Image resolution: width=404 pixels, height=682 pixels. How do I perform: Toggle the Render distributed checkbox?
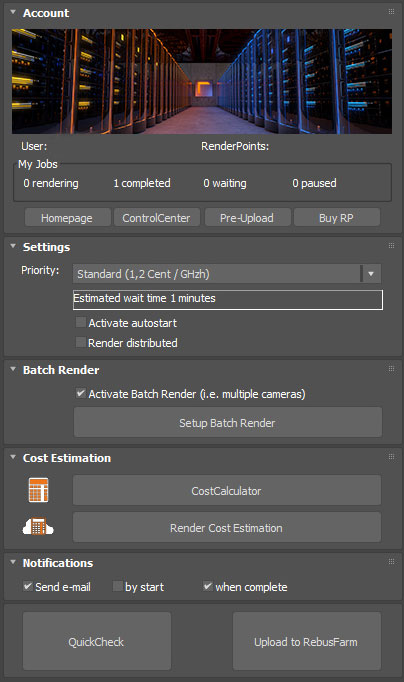80,342
